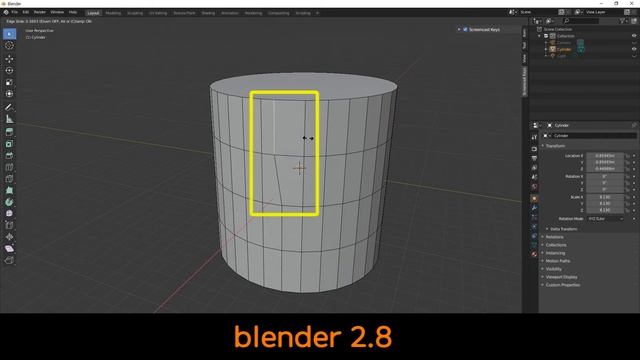Open the View Layer properties tab
Image resolution: width=640 pixels, height=360 pixels.
tap(534, 168)
